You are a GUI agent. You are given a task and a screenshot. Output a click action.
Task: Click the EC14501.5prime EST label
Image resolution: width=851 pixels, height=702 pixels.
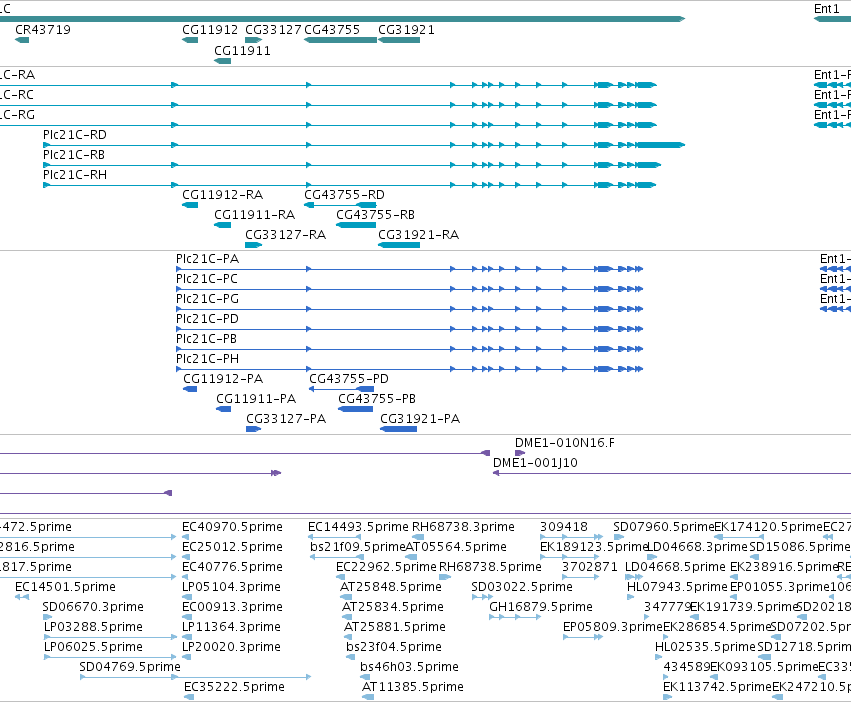66,587
